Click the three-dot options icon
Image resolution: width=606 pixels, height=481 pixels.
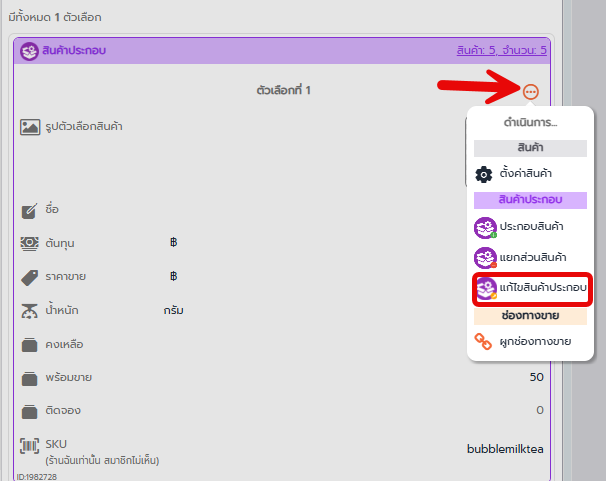[x=530, y=91]
